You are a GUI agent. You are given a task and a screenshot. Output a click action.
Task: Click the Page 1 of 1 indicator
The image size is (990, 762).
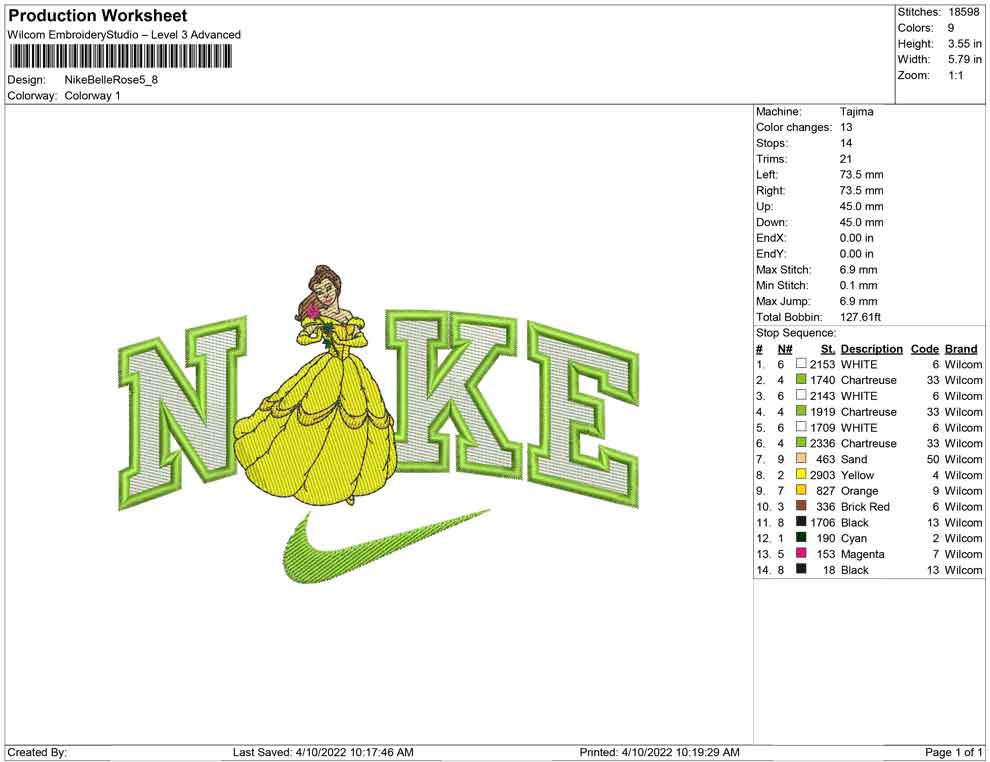[x=953, y=752]
